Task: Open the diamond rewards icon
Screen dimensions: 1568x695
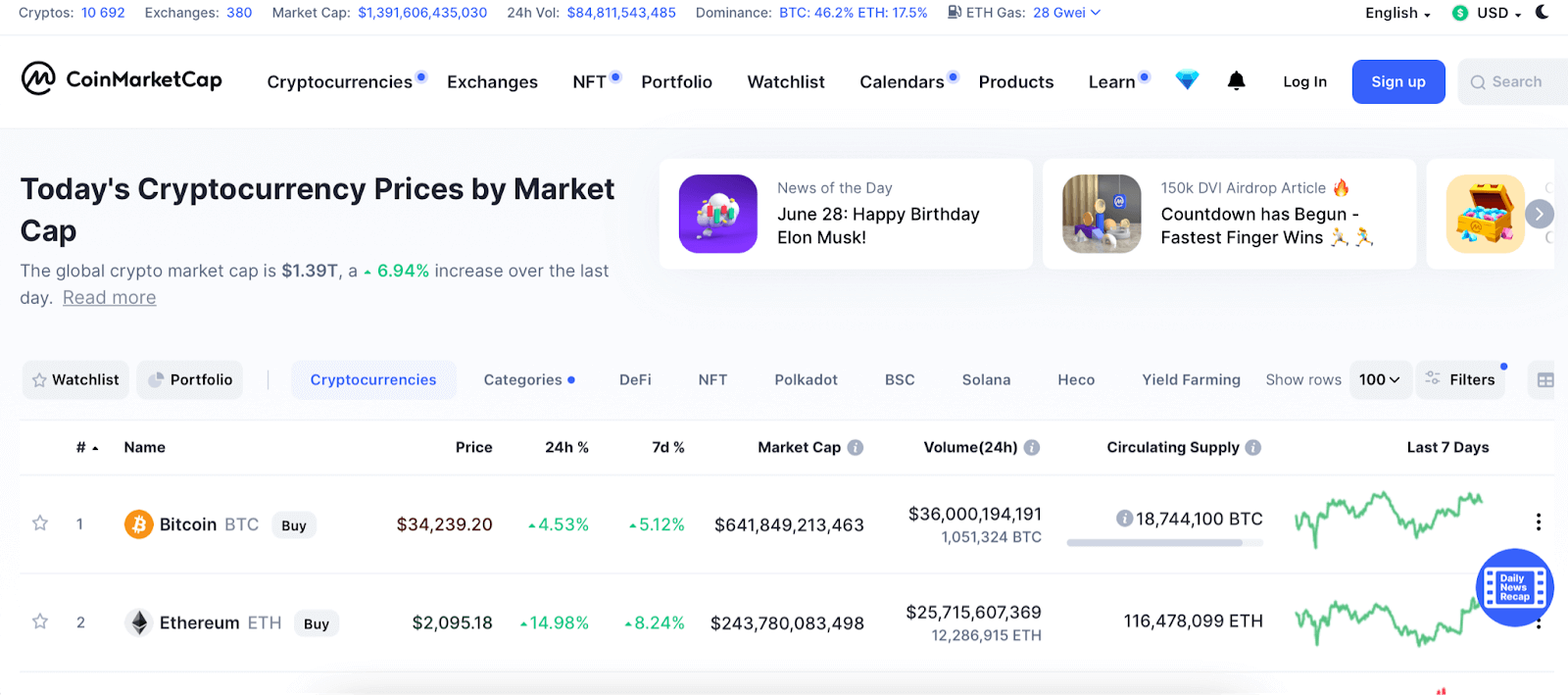Action: coord(1187,81)
